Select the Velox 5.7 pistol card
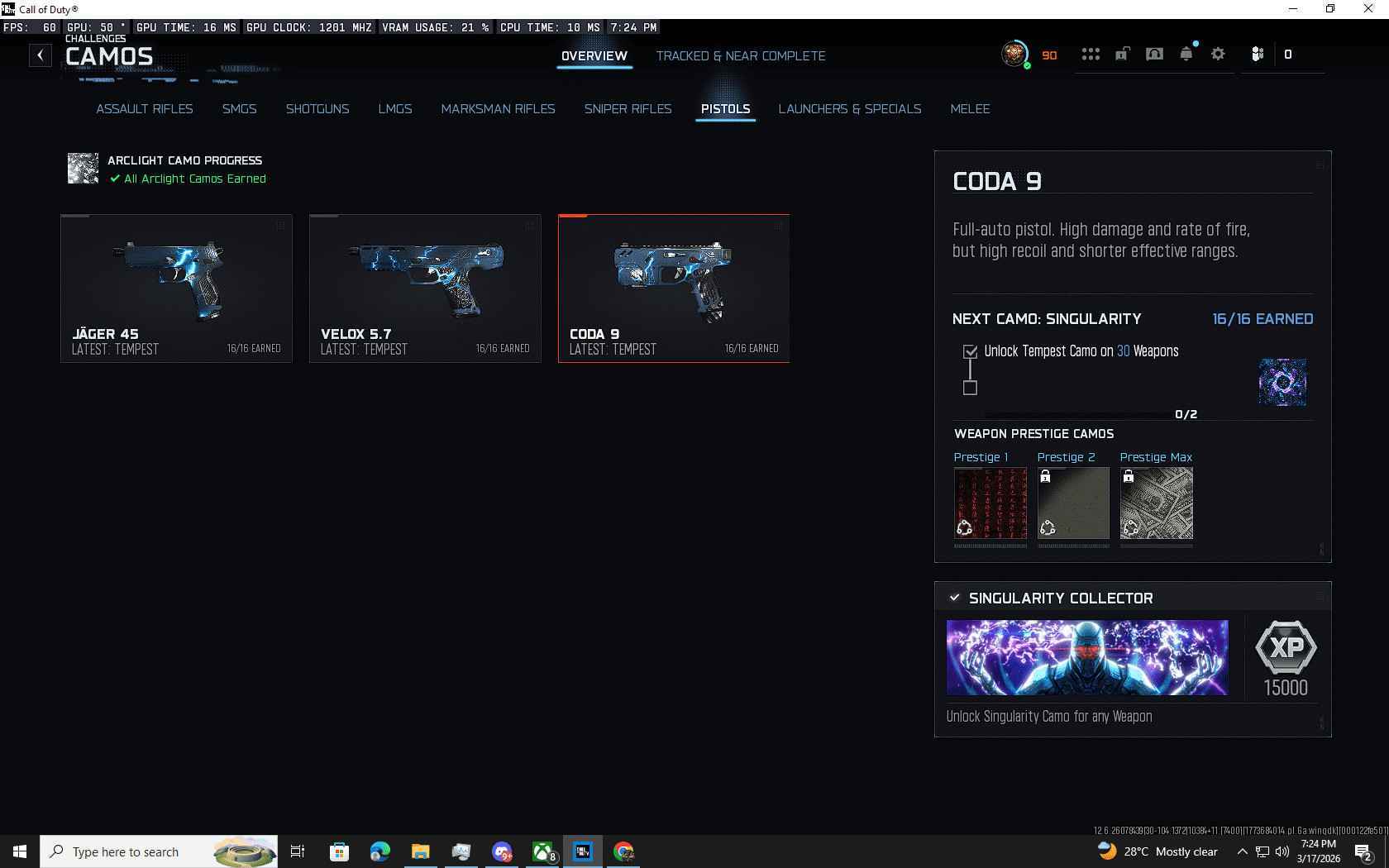Screen dimensions: 1389x868 pyautogui.click(x=425, y=288)
